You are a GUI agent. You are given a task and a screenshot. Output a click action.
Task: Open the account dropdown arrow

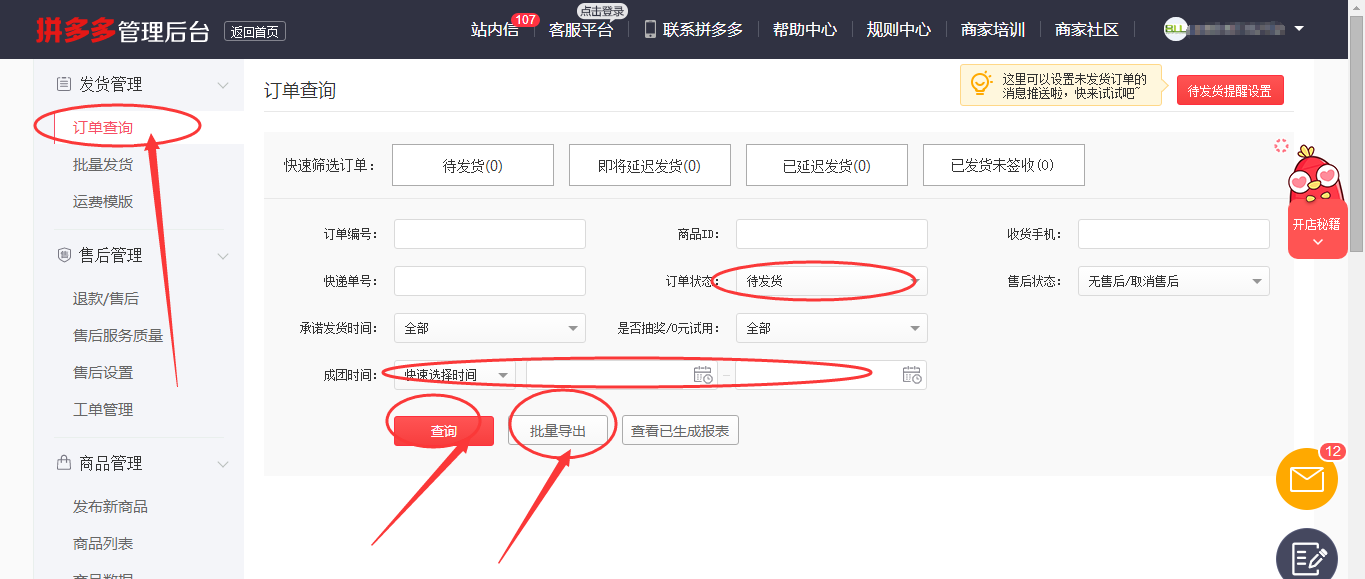point(1299,29)
